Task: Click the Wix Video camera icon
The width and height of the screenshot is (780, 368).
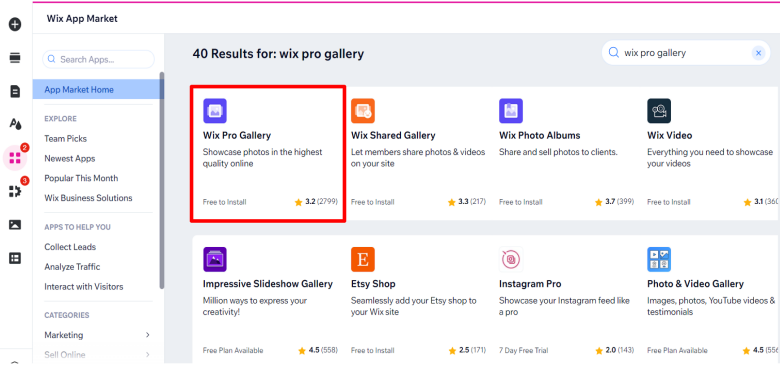Action: click(x=659, y=111)
